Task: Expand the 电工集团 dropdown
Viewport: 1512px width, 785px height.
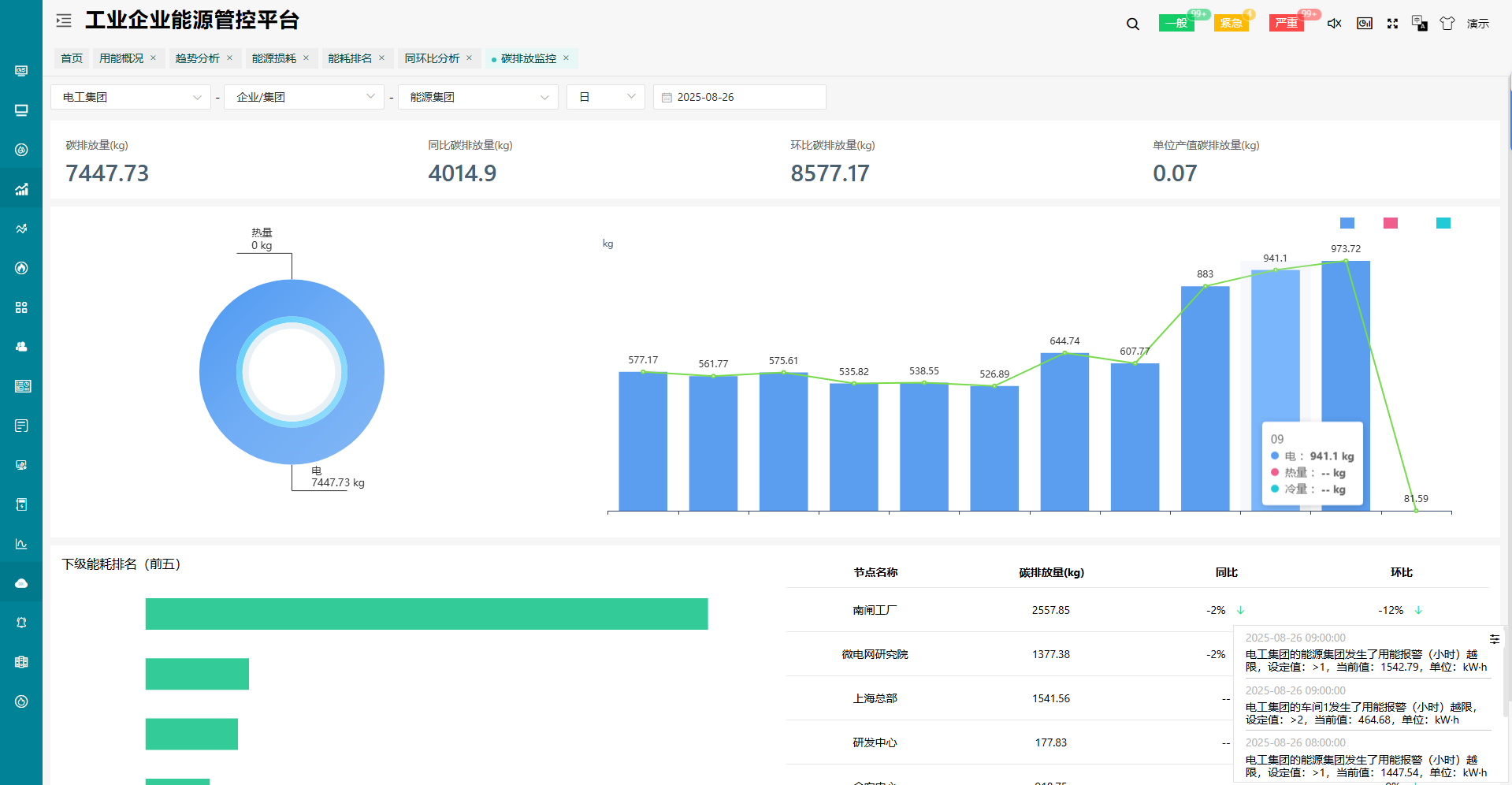Action: coord(131,97)
